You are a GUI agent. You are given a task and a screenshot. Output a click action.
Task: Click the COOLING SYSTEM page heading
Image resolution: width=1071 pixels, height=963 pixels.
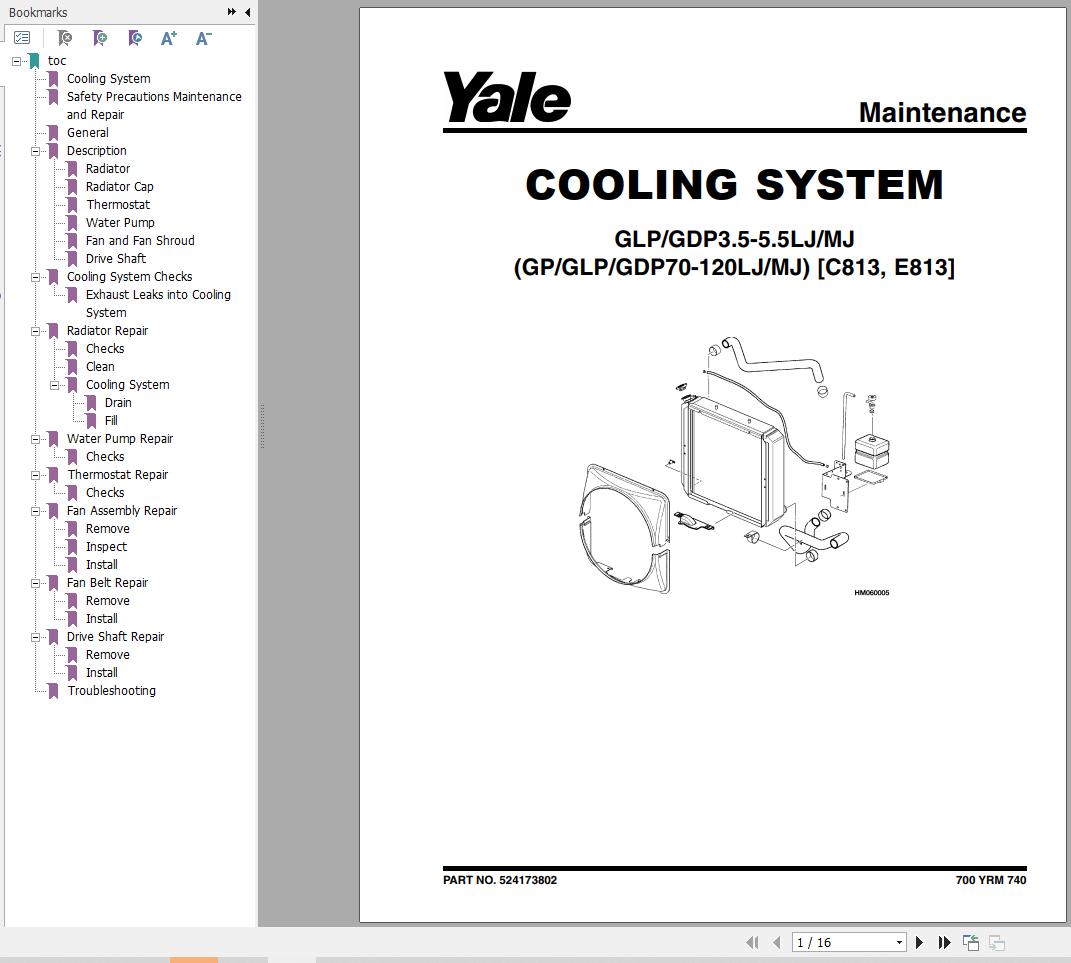coord(734,184)
